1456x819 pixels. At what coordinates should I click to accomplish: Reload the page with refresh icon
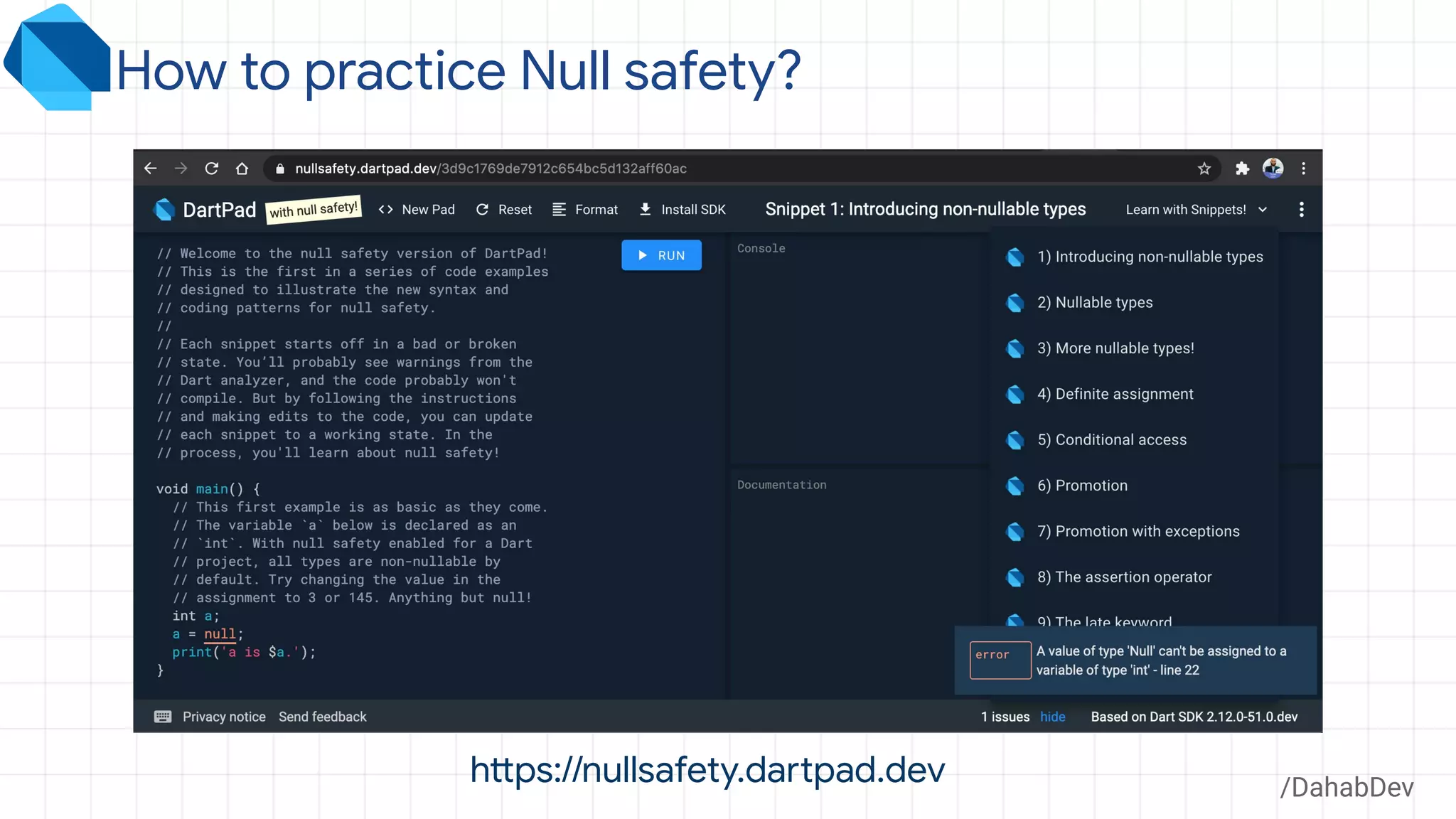[211, 168]
